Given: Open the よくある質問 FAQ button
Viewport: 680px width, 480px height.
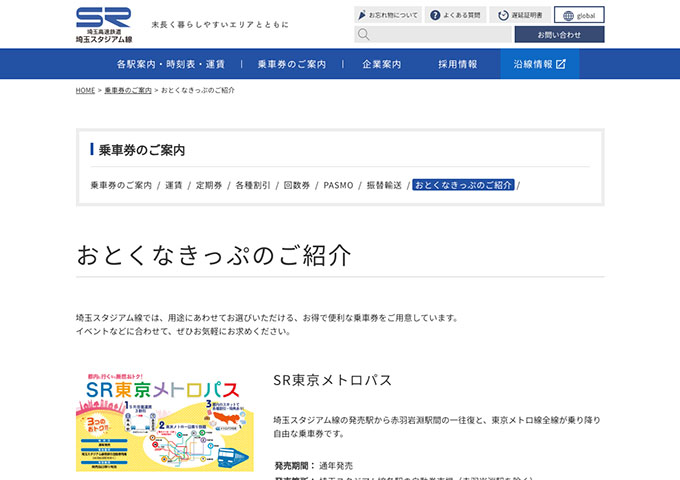Looking at the screenshot, I should 455,15.
